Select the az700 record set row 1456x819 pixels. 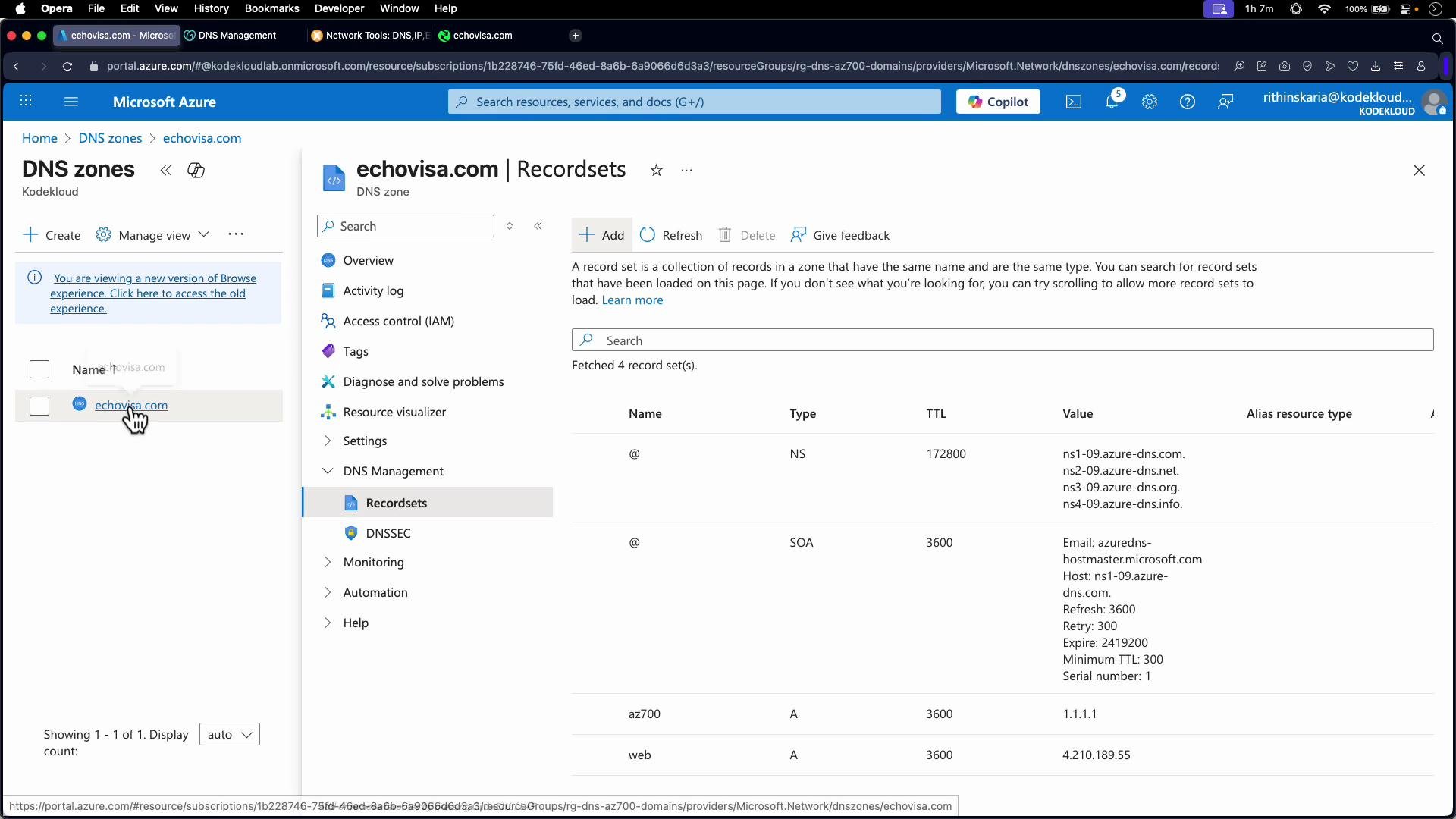click(1003, 714)
